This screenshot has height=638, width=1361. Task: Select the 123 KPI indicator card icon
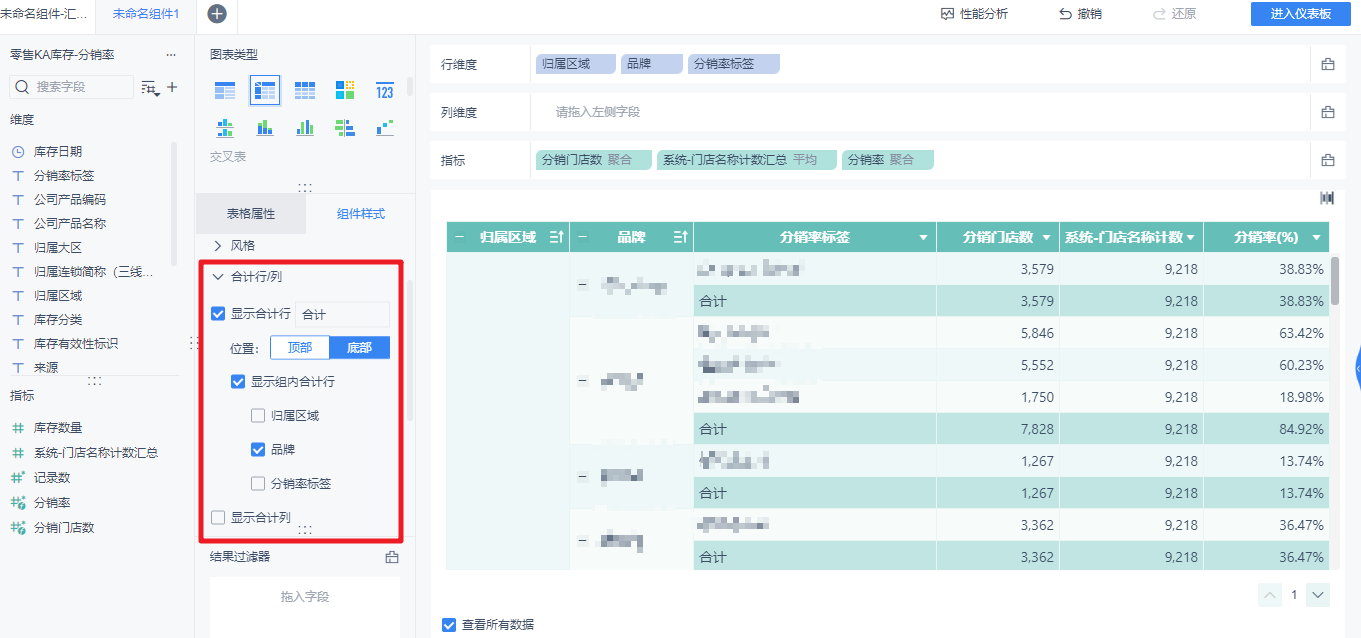pos(385,91)
